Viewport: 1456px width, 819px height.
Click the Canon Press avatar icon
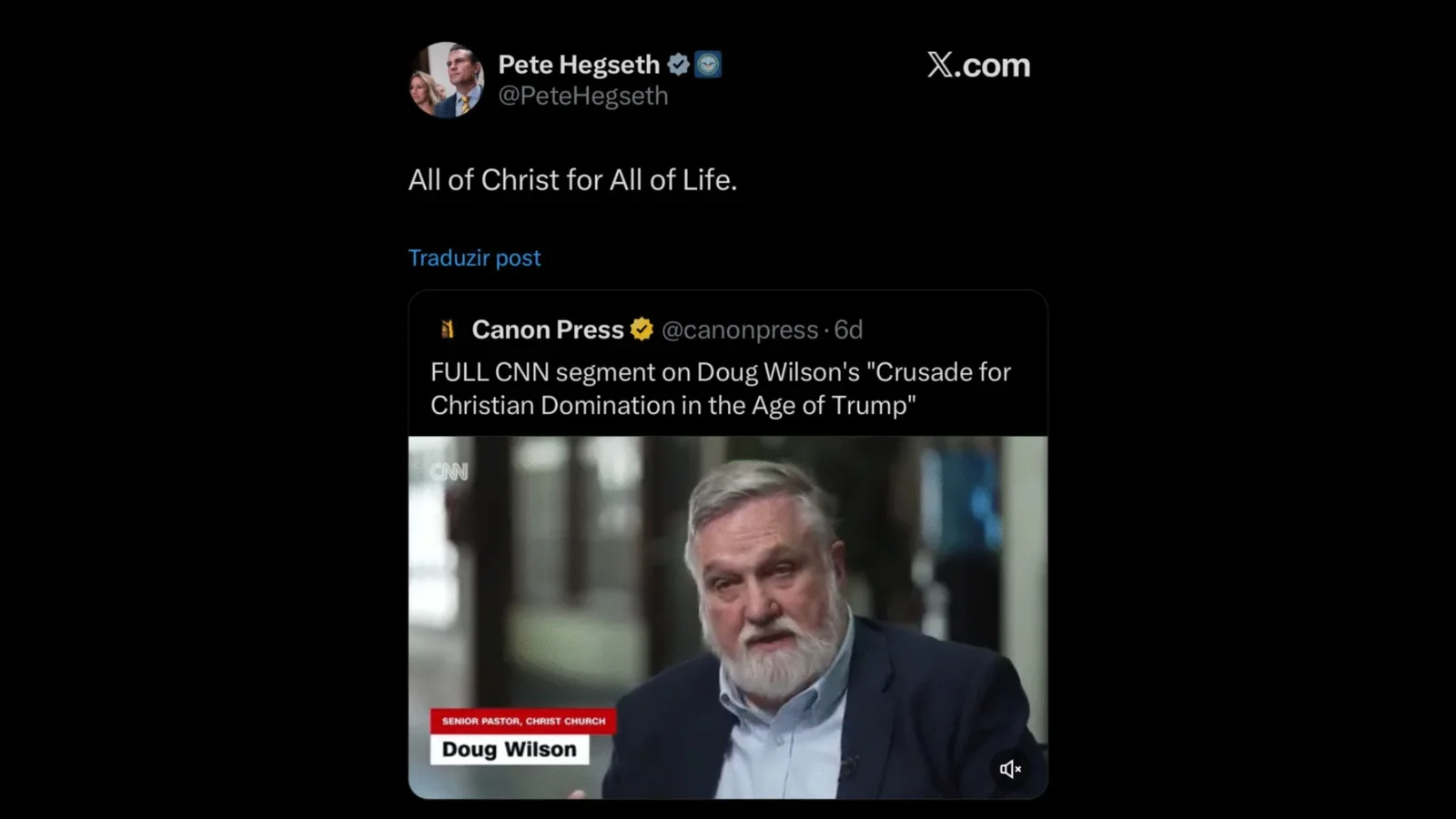[447, 329]
